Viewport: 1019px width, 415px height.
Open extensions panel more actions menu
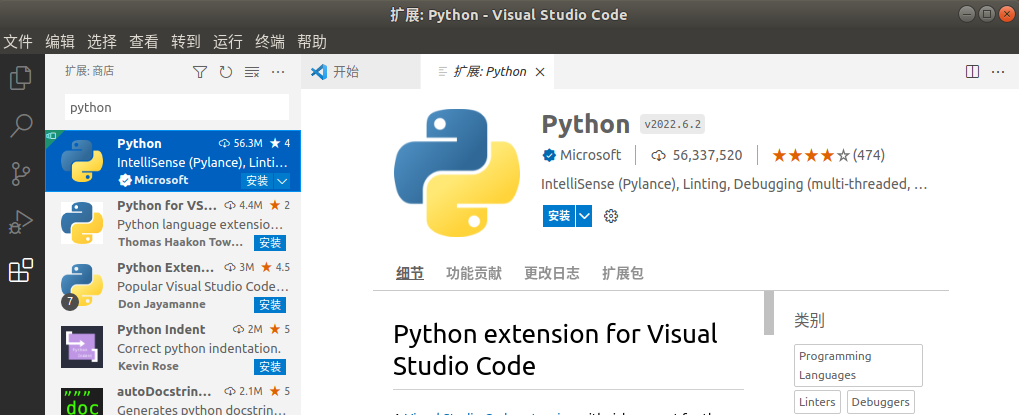(x=279, y=72)
